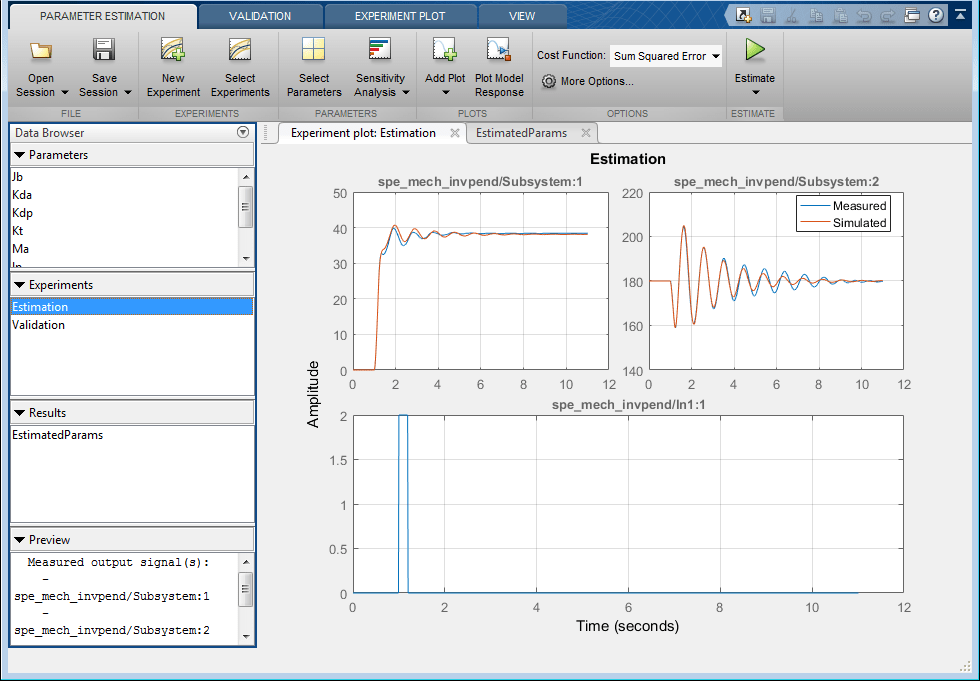This screenshot has width=980, height=681.
Task: Click the Estimation figure title
Action: 628,159
